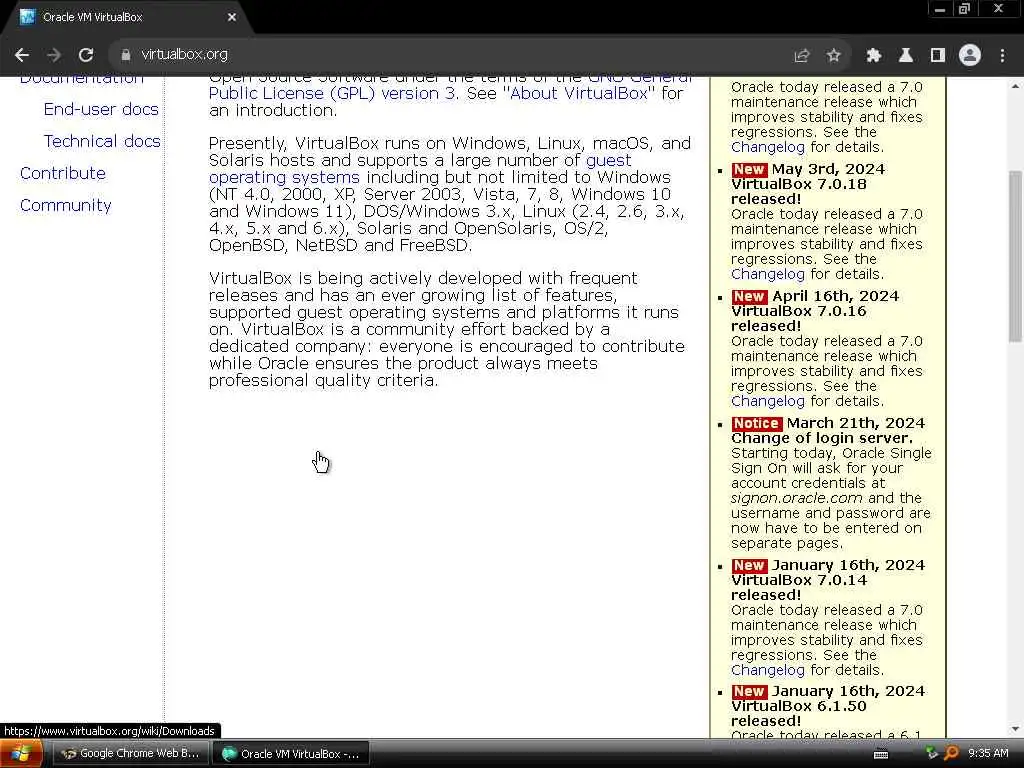Open the End-user docs link
1024x768 pixels.
(101, 109)
